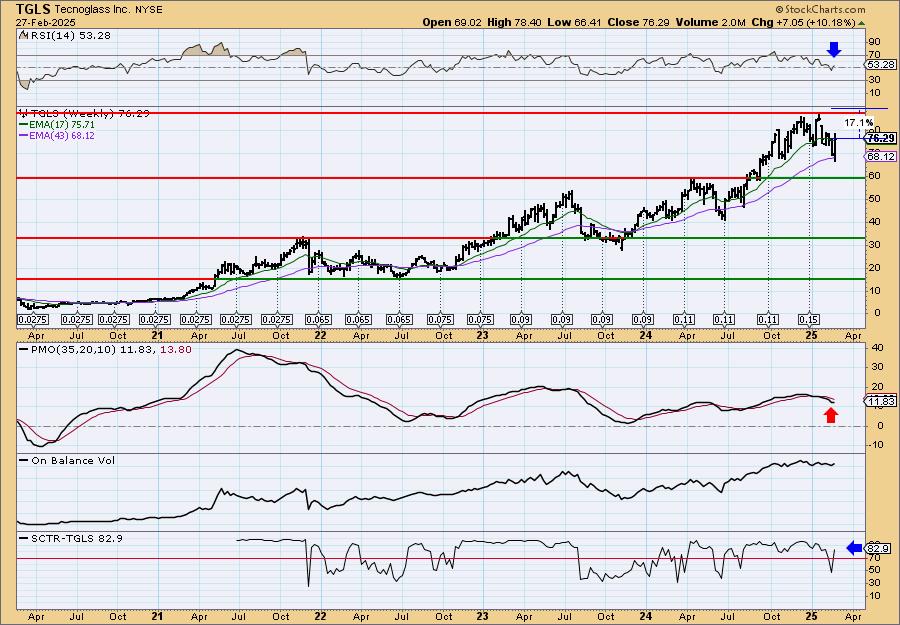Click the 90 level on RSI axis

pyautogui.click(x=875, y=42)
